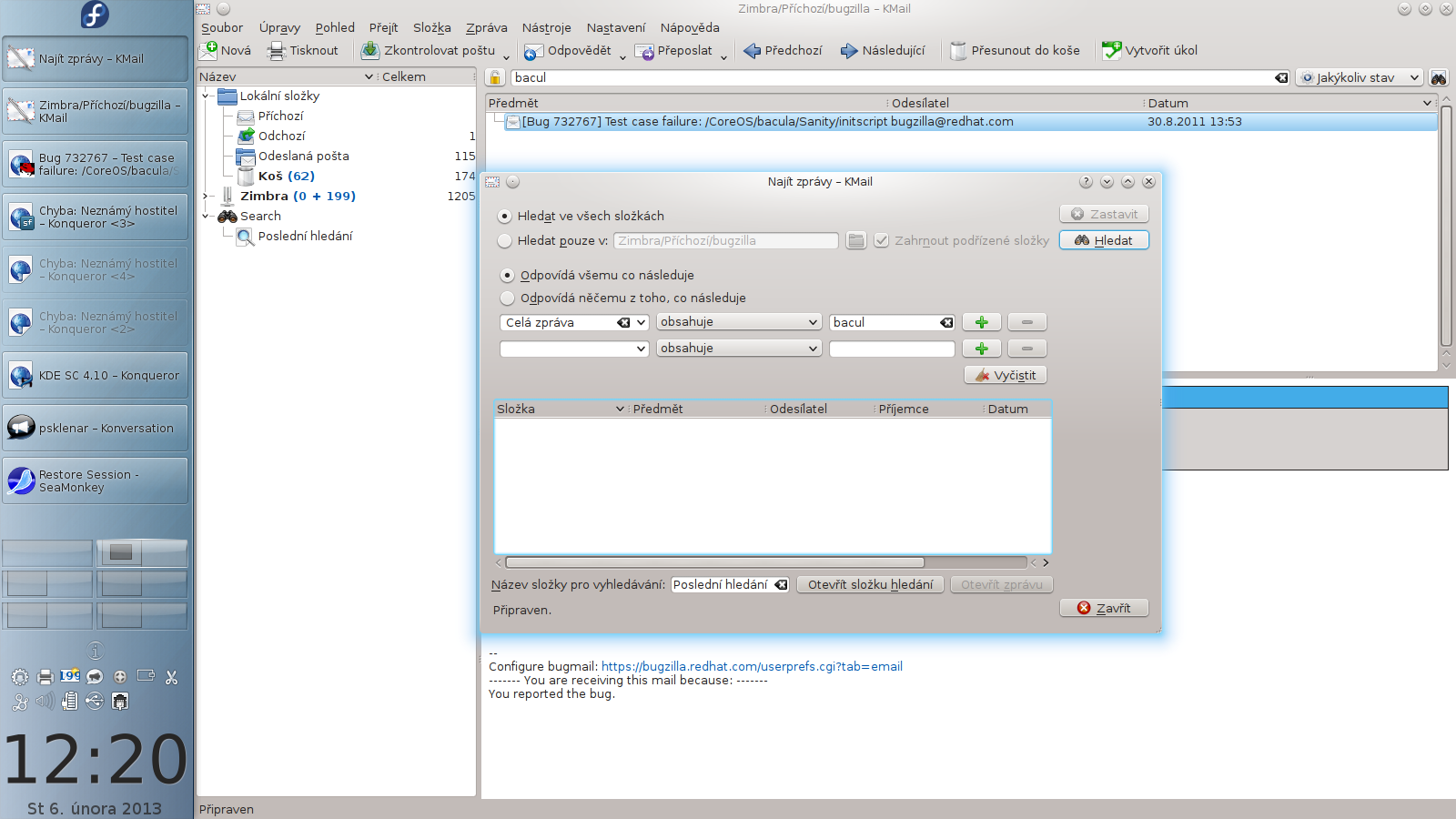1456x819 pixels.
Task: Click Vyčistit to clear search rules
Action: (1006, 375)
